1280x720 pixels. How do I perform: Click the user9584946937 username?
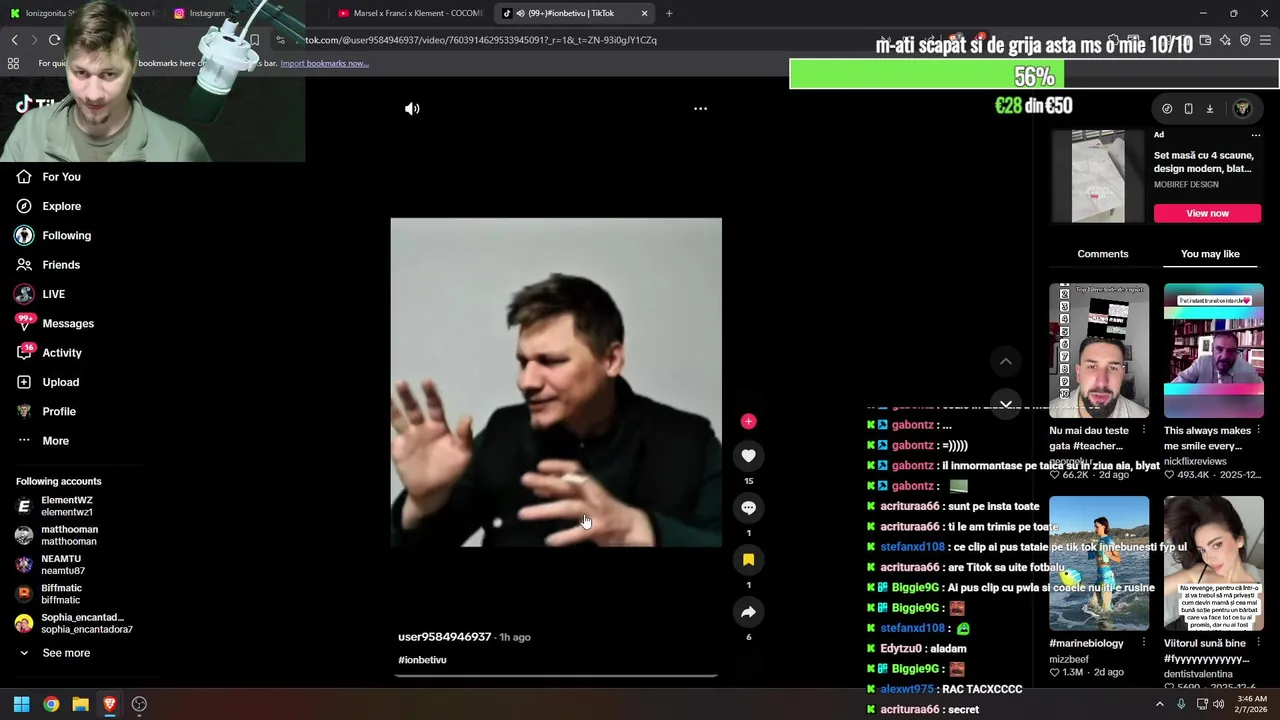(x=445, y=637)
